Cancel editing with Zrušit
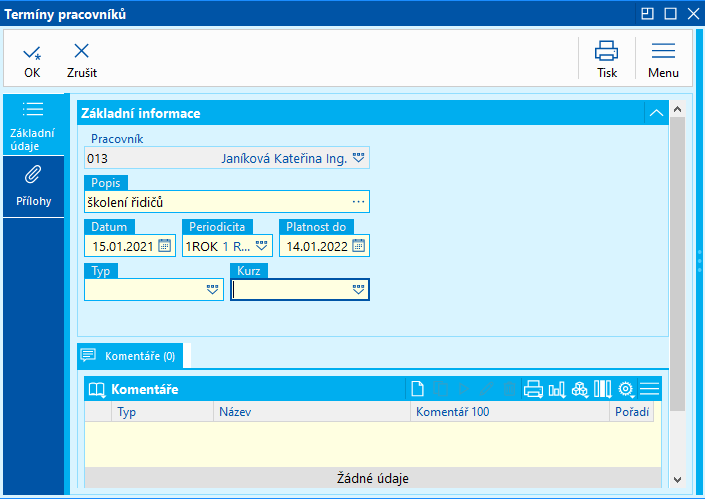 81,61
